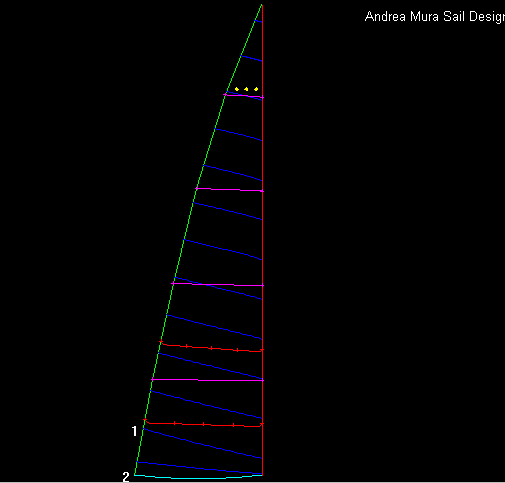Select the topmost magenta horizontal line
505x483 pixels.
(243, 96)
